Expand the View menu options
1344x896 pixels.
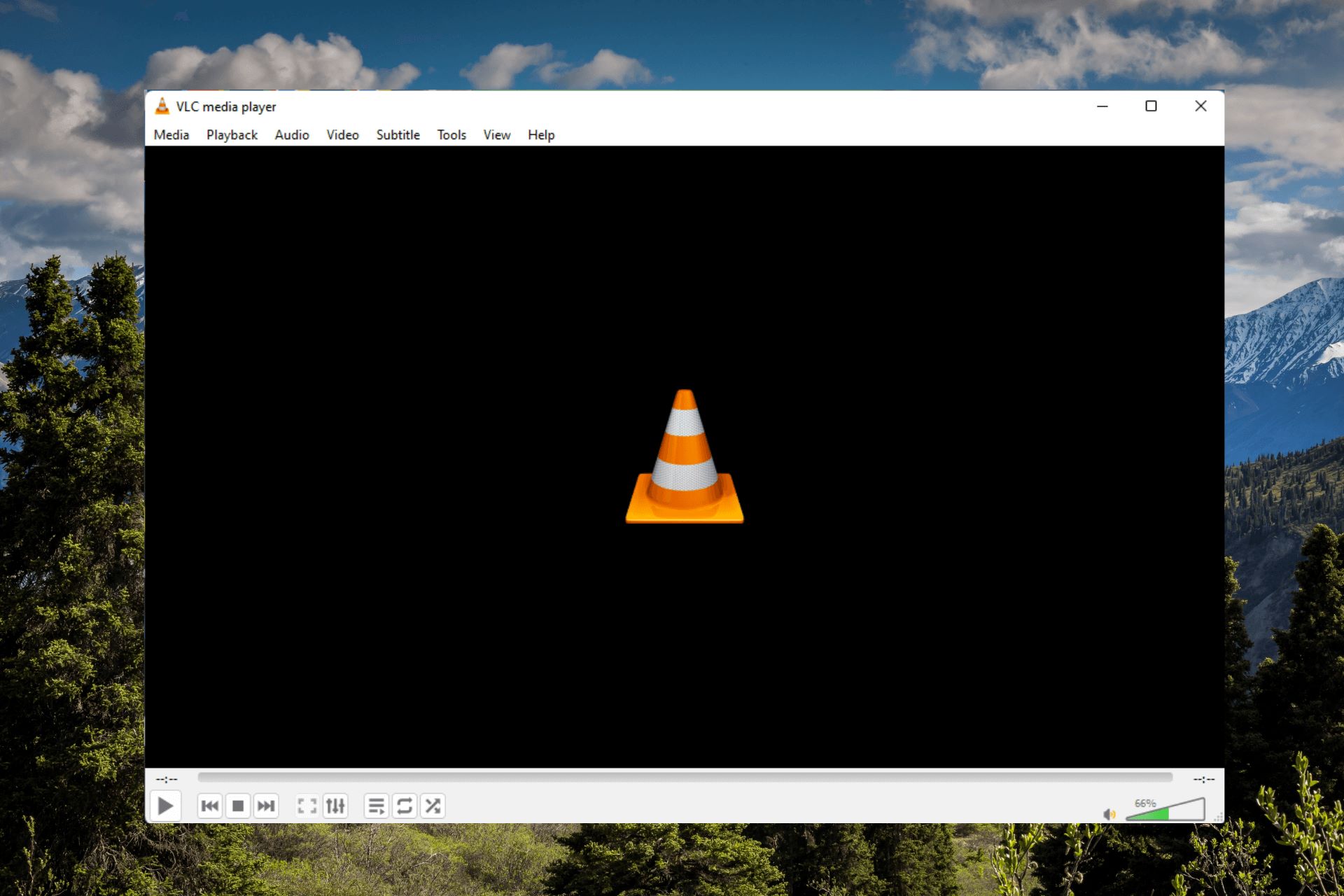[x=496, y=134]
